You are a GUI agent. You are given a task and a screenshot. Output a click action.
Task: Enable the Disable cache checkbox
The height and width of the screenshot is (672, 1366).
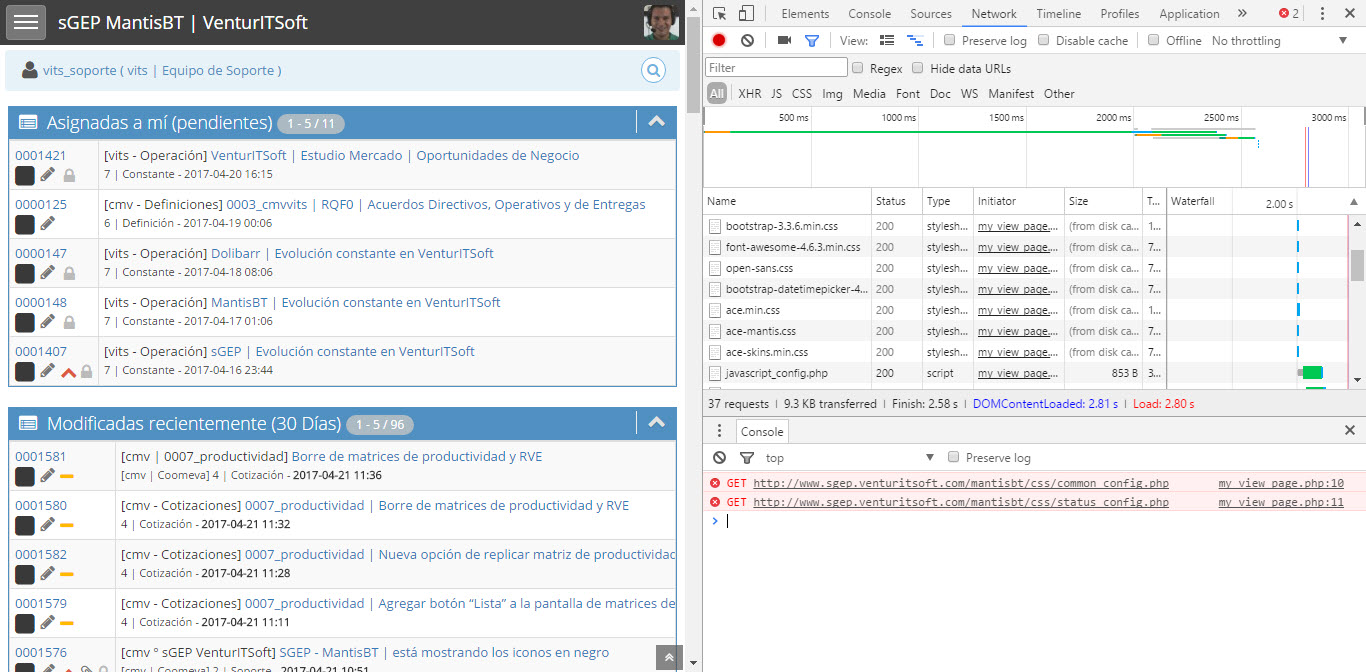click(x=1044, y=41)
